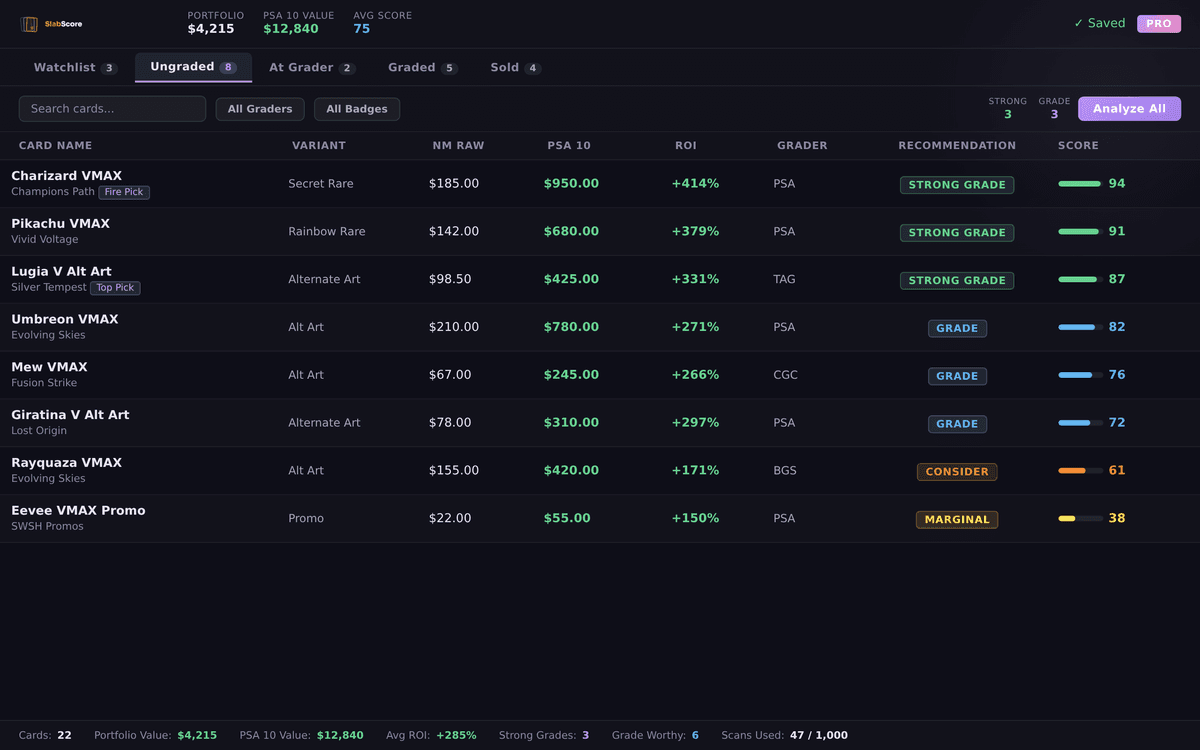This screenshot has height=750, width=1200.
Task: Click the green score bar for Charizard VMAX
Action: (1081, 184)
